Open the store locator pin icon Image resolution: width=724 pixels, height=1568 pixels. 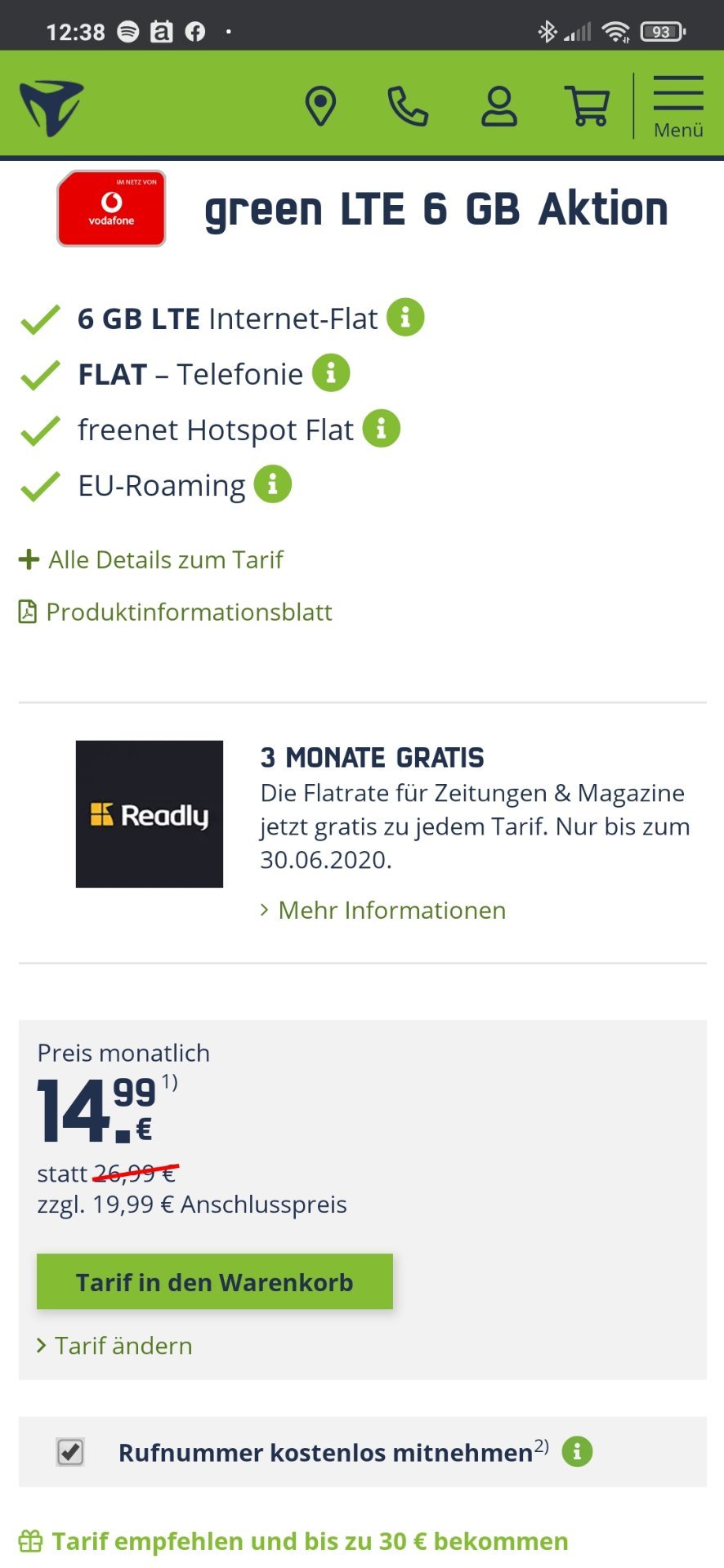pyautogui.click(x=320, y=106)
